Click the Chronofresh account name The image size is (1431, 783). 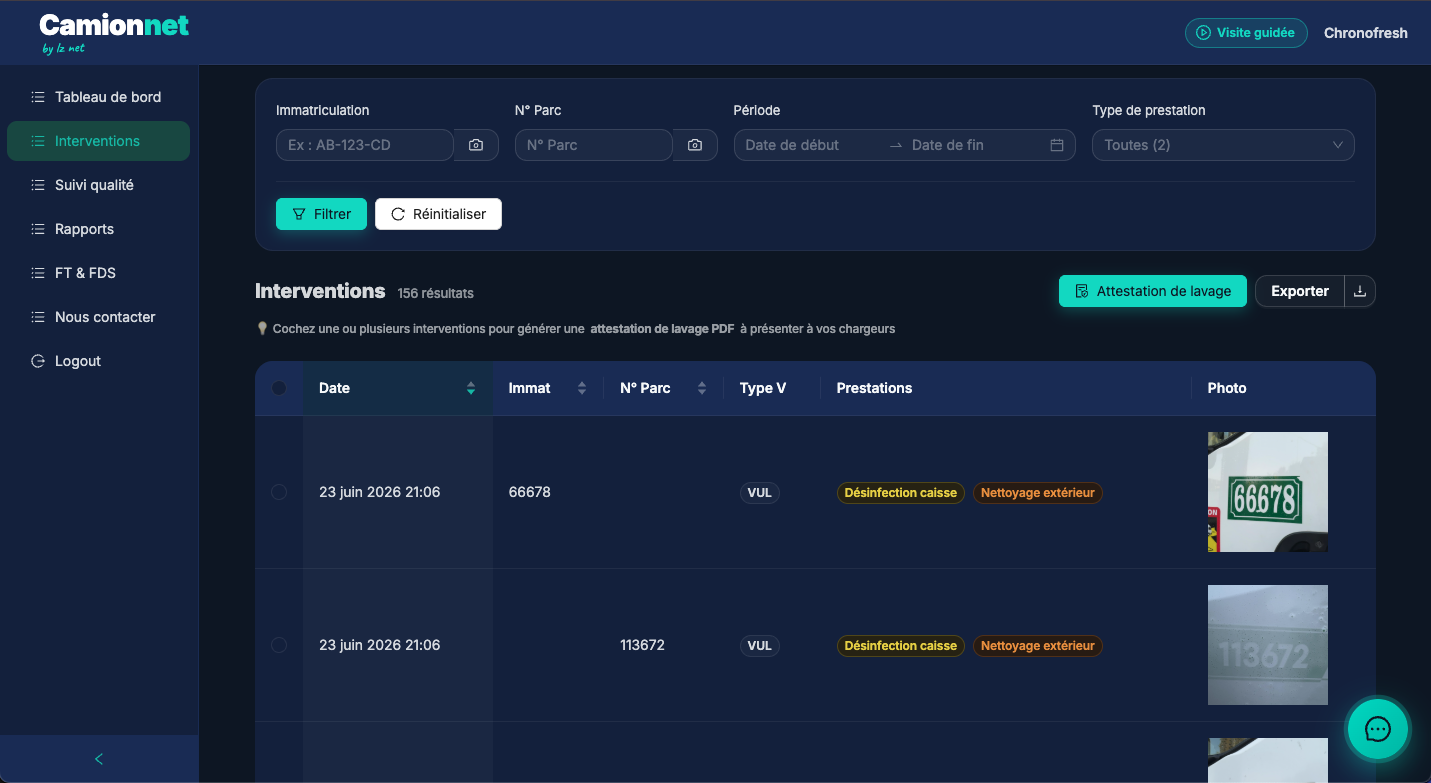(x=1366, y=33)
